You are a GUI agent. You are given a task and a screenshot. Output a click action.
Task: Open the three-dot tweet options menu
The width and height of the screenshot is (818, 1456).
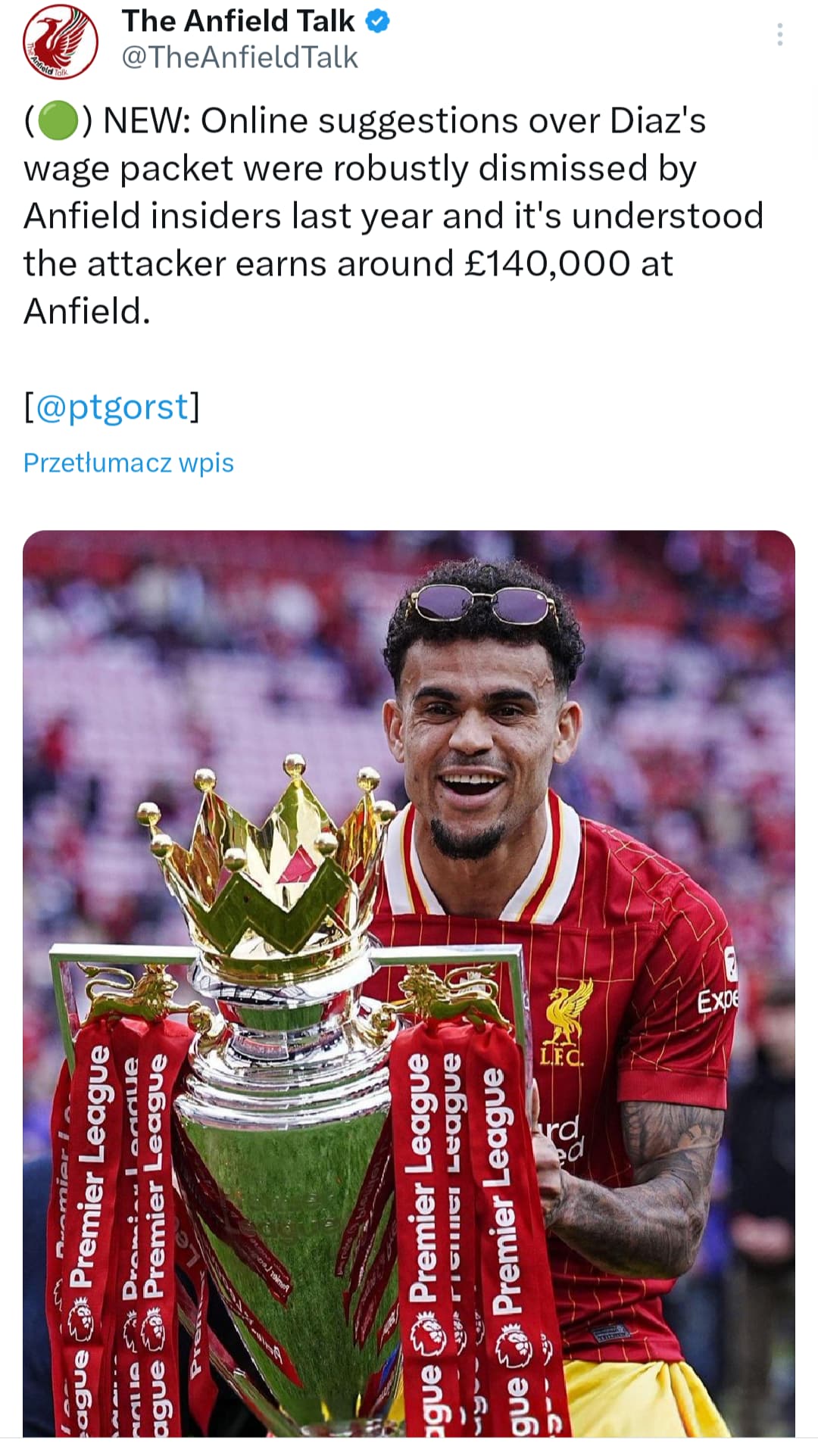780,35
